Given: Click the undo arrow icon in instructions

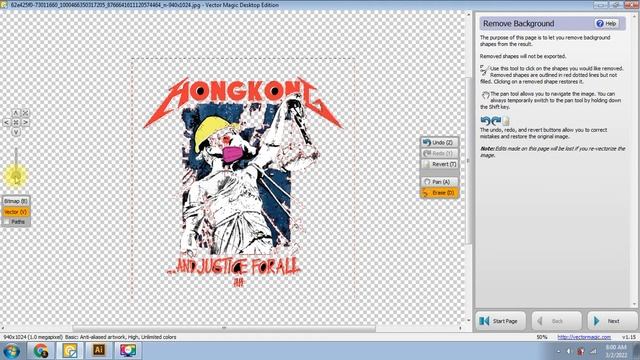Looking at the screenshot, I should coord(485,121).
